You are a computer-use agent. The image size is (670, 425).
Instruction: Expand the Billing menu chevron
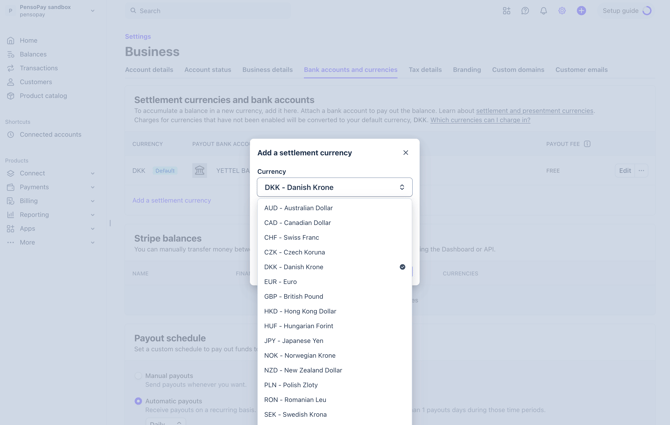click(x=92, y=201)
